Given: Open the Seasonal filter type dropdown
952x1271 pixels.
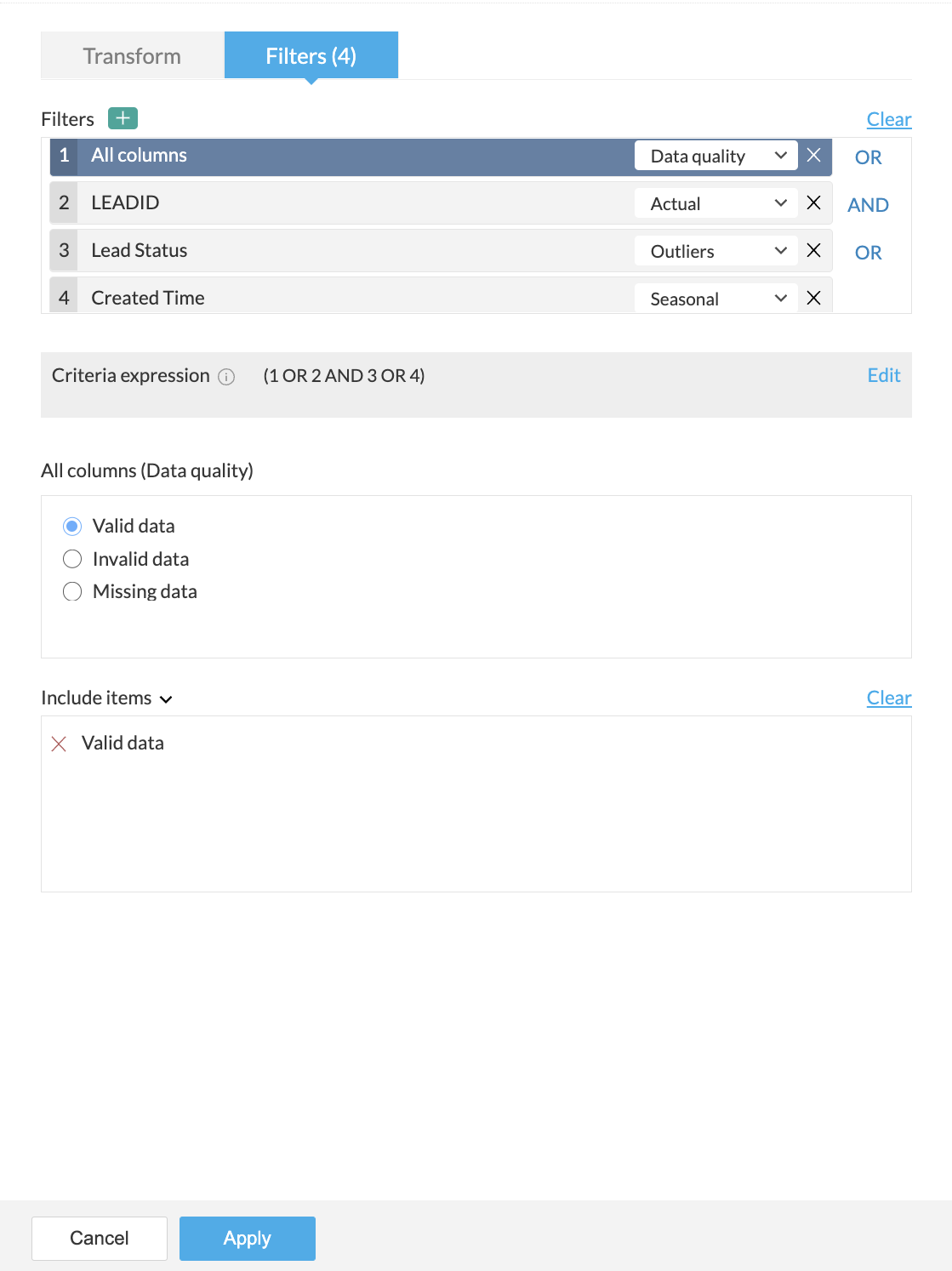Looking at the screenshot, I should [716, 299].
